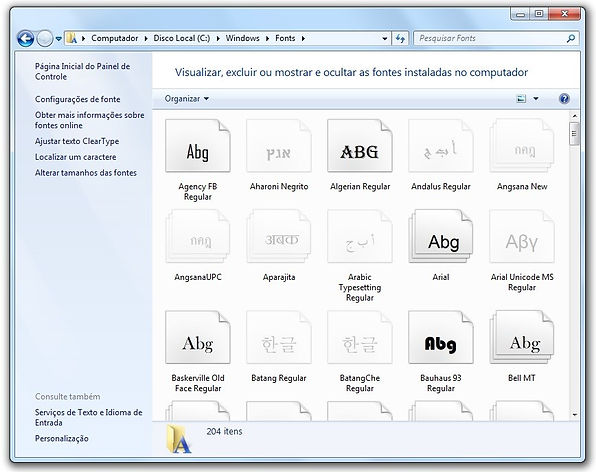Screen dimensions: 596x472
Task: Select the Arial font family icon
Action: pyautogui.click(x=441, y=236)
